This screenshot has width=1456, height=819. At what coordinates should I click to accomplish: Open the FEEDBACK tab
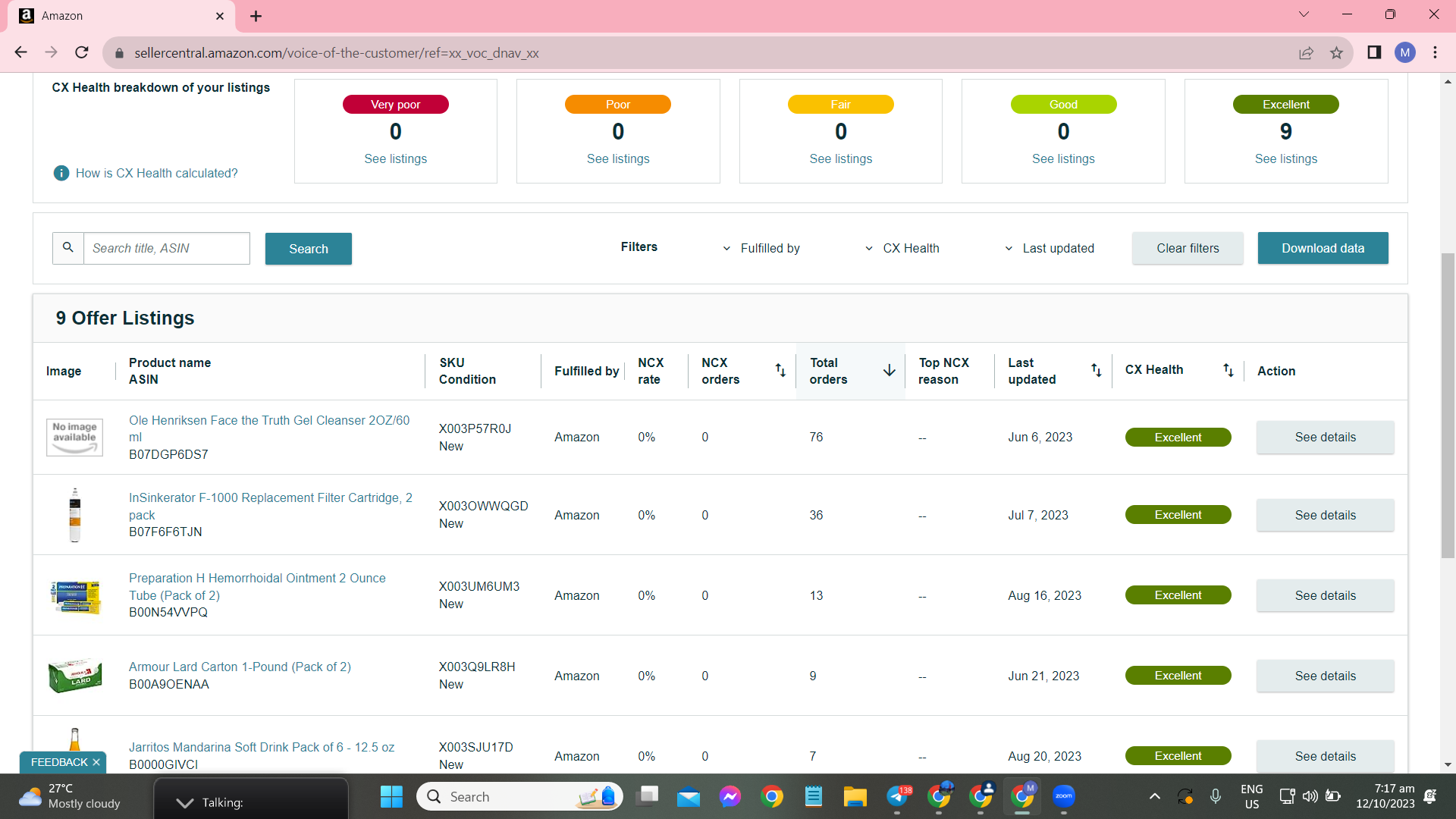pos(59,762)
